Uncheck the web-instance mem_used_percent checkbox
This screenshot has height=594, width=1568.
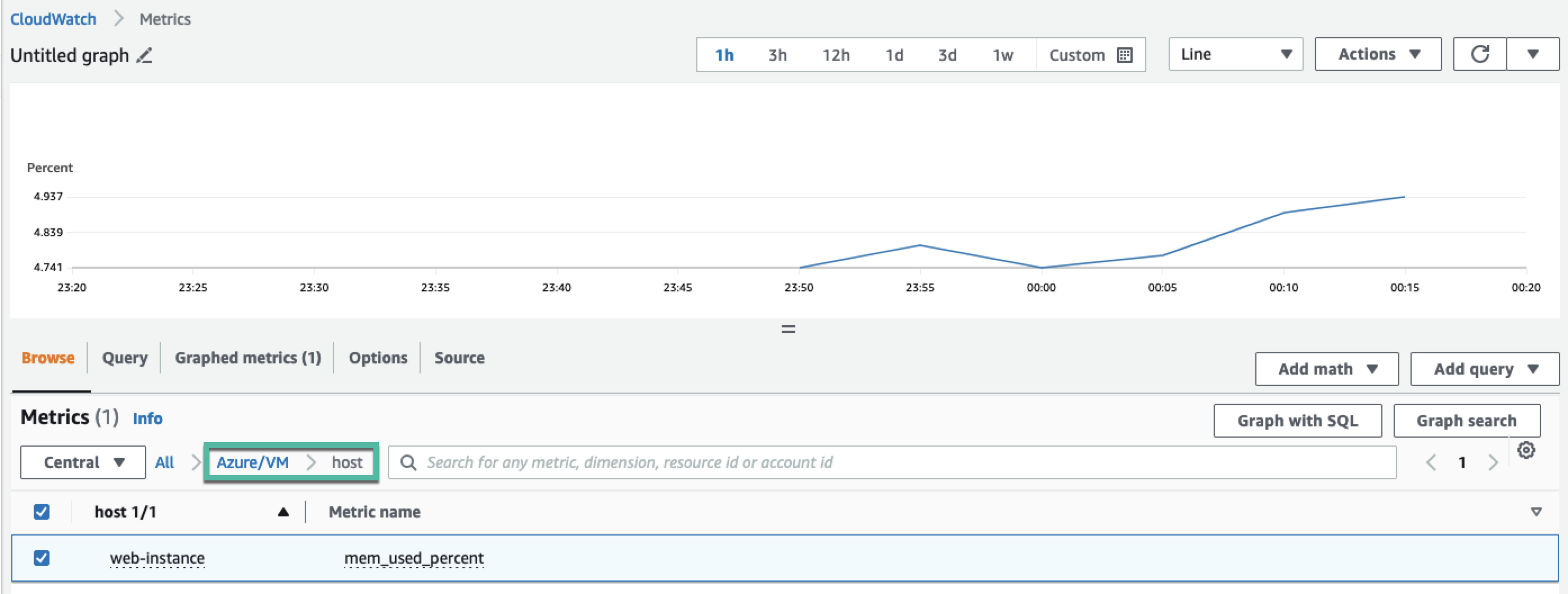click(x=42, y=557)
